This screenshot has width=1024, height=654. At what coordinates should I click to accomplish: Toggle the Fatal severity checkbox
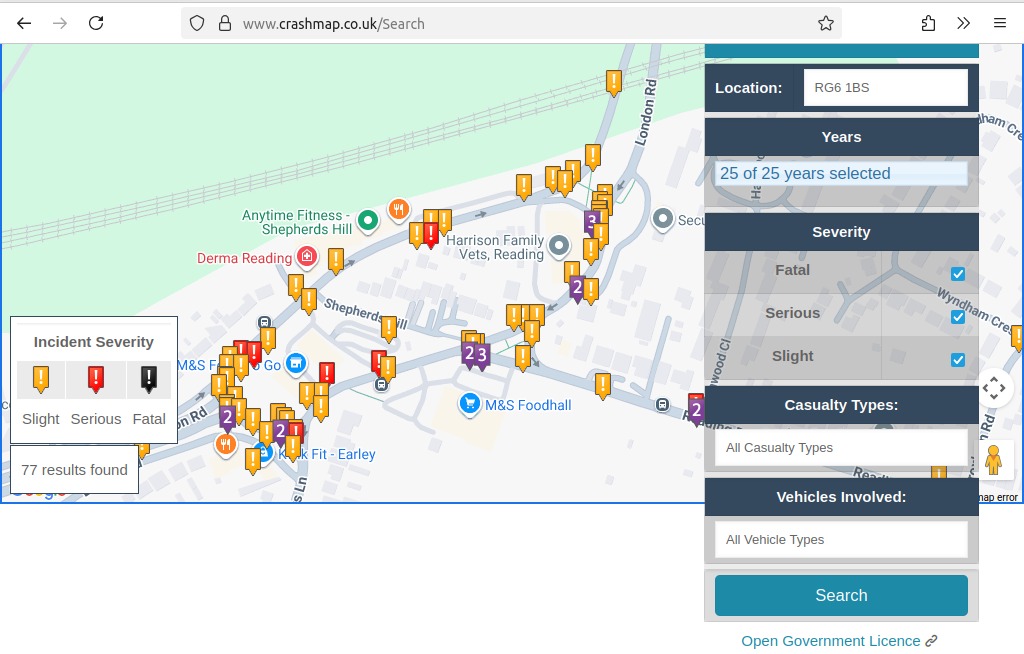(957, 274)
